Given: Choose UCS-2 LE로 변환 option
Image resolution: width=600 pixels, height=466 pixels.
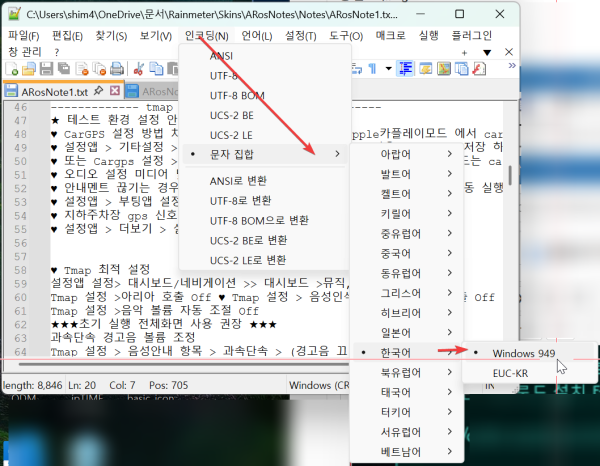Looking at the screenshot, I should click(265, 260).
